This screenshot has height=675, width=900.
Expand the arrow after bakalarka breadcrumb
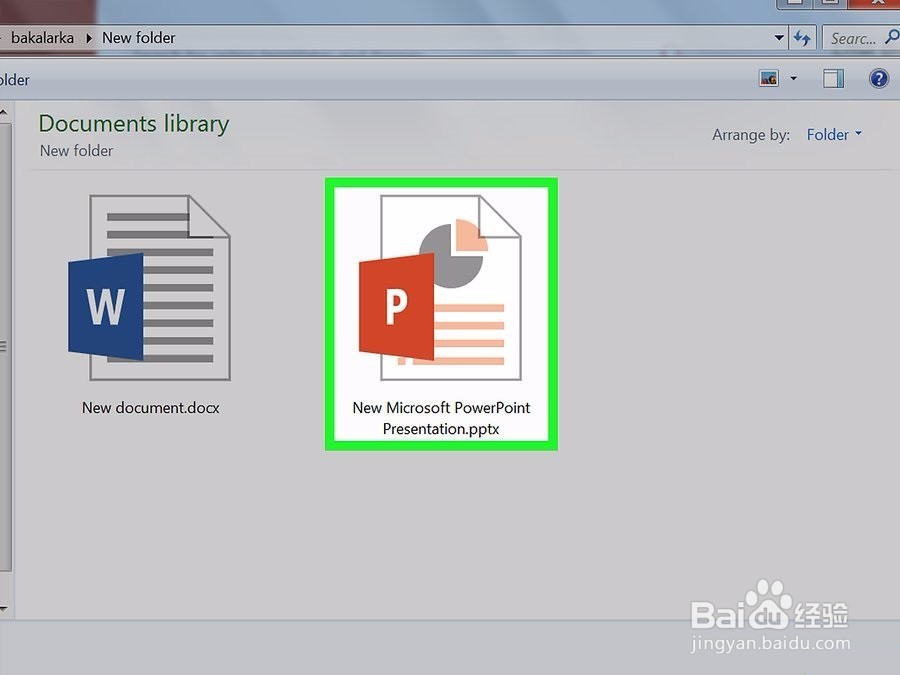pyautogui.click(x=89, y=38)
